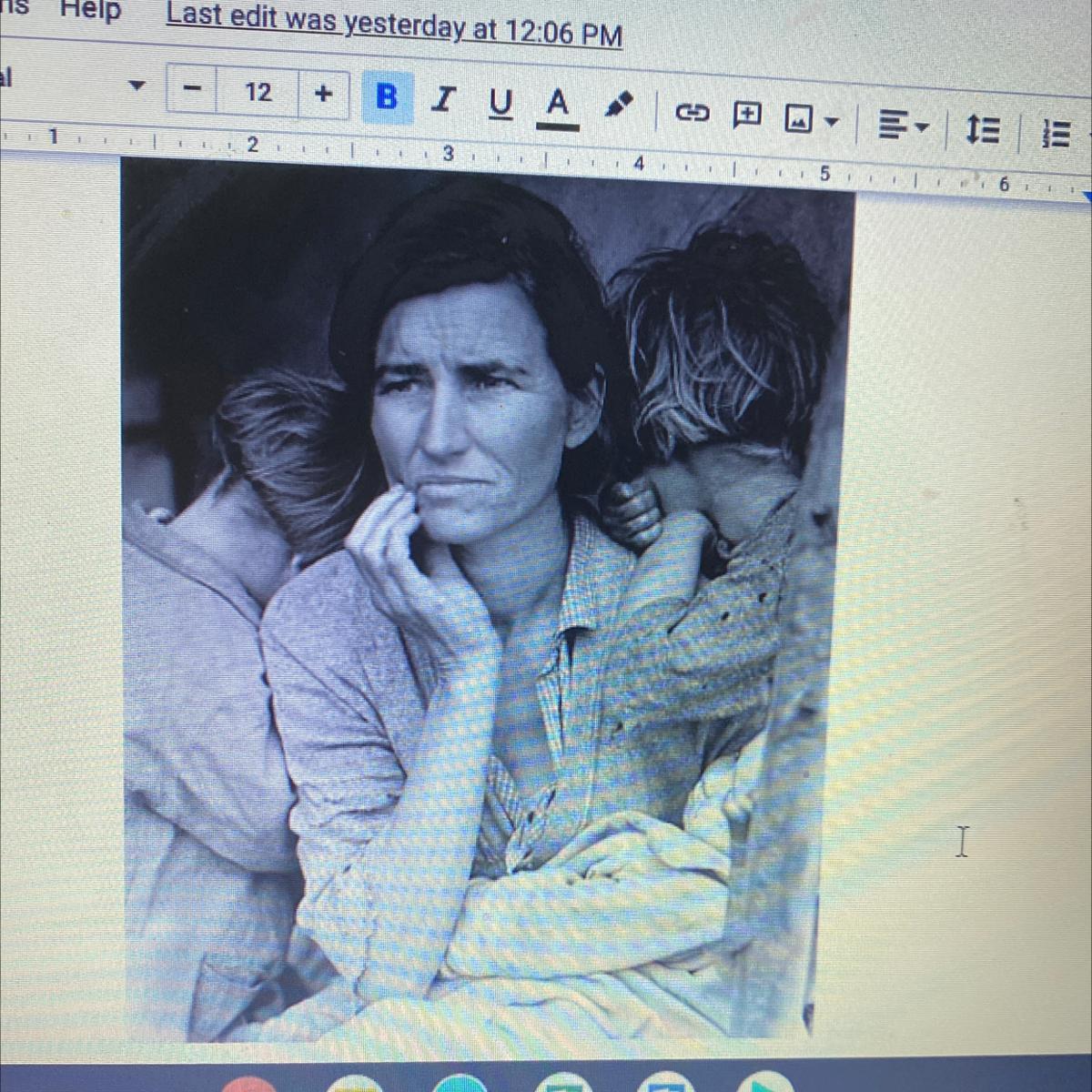Open the Help menu
The width and height of the screenshot is (1092, 1092).
click(x=90, y=11)
